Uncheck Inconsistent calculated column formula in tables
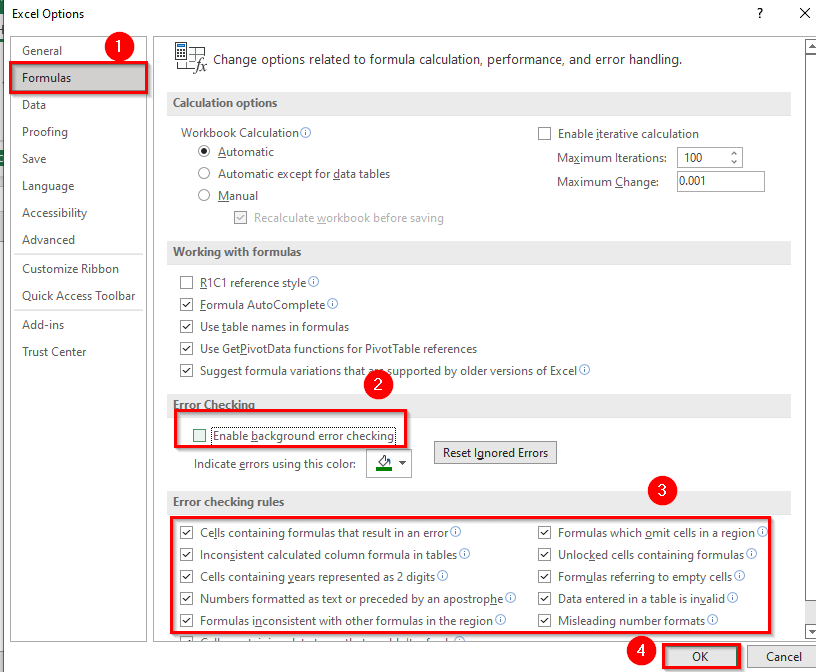Screen dimensions: 816x672 [x=186, y=554]
